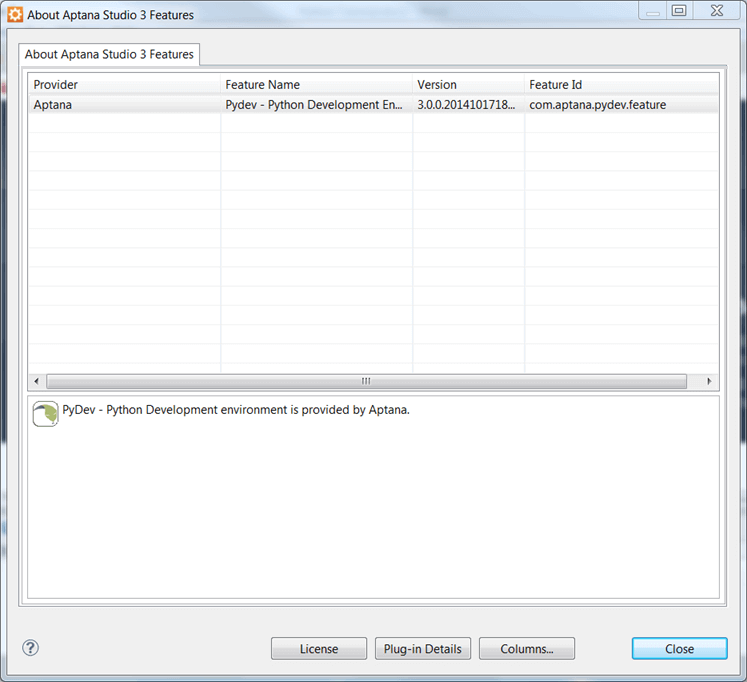The image size is (747, 682).
Task: Click the help question mark icon
Action: (x=30, y=648)
